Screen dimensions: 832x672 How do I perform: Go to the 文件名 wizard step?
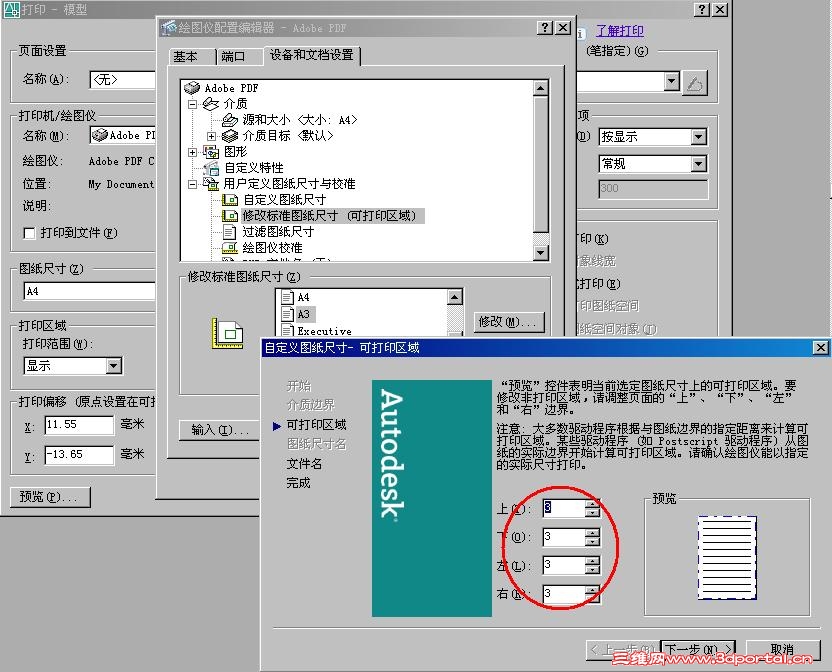tap(304, 464)
